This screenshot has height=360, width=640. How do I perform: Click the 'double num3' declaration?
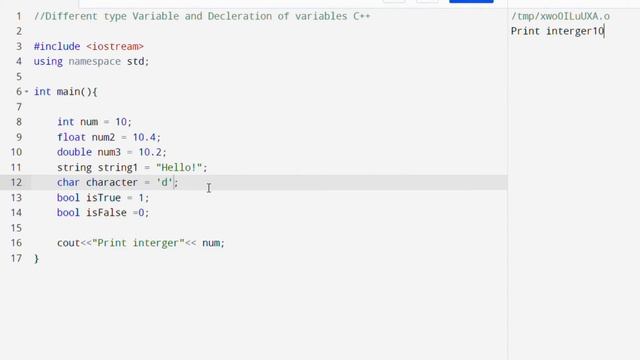point(89,152)
